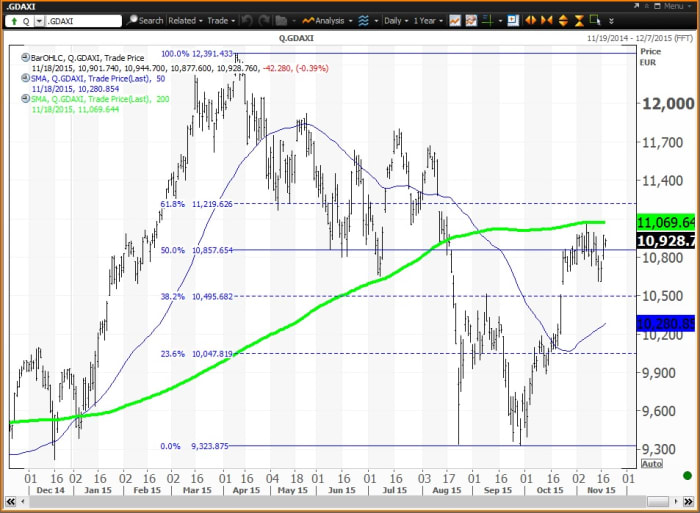Image resolution: width=700 pixels, height=513 pixels.
Task: Click the green status dot indicator
Action: (688, 475)
